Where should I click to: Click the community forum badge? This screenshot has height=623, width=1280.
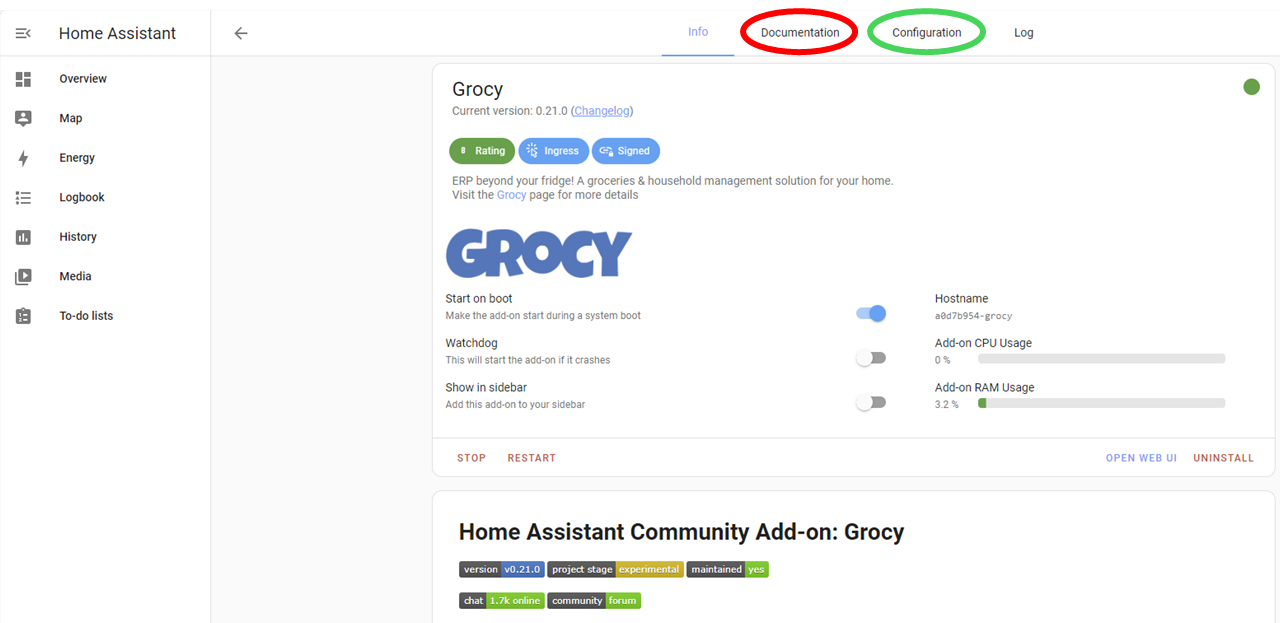(x=594, y=601)
